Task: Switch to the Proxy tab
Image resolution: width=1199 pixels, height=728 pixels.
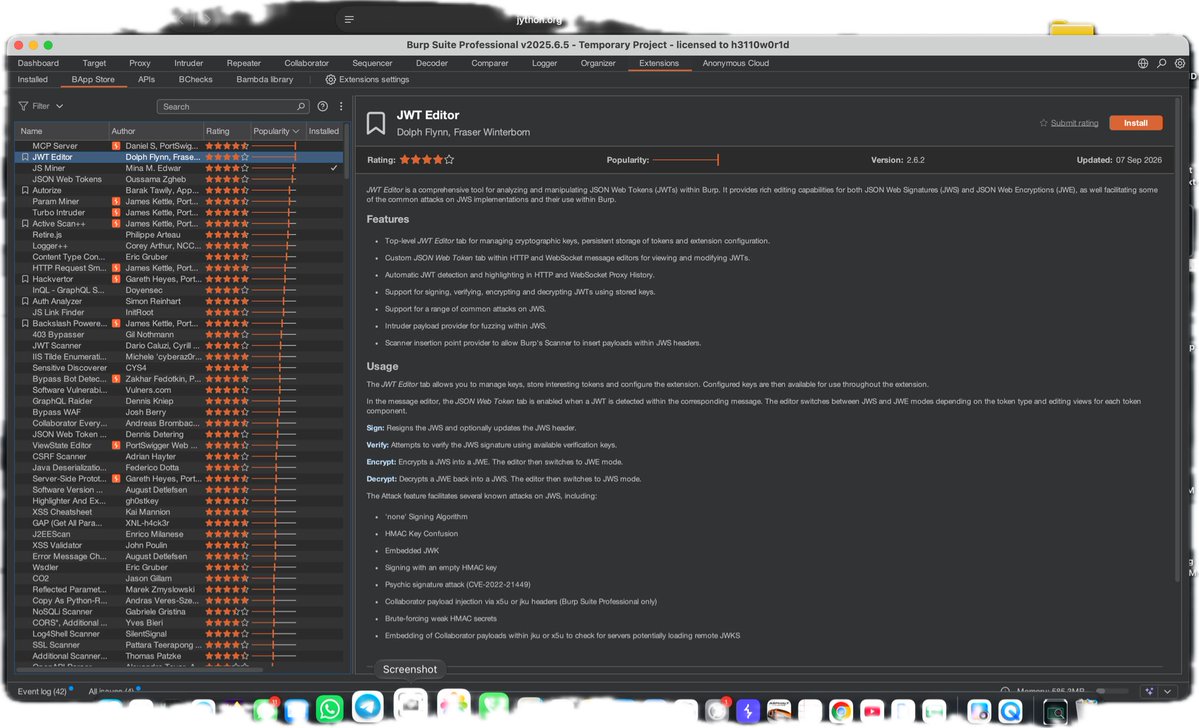Action: (139, 63)
